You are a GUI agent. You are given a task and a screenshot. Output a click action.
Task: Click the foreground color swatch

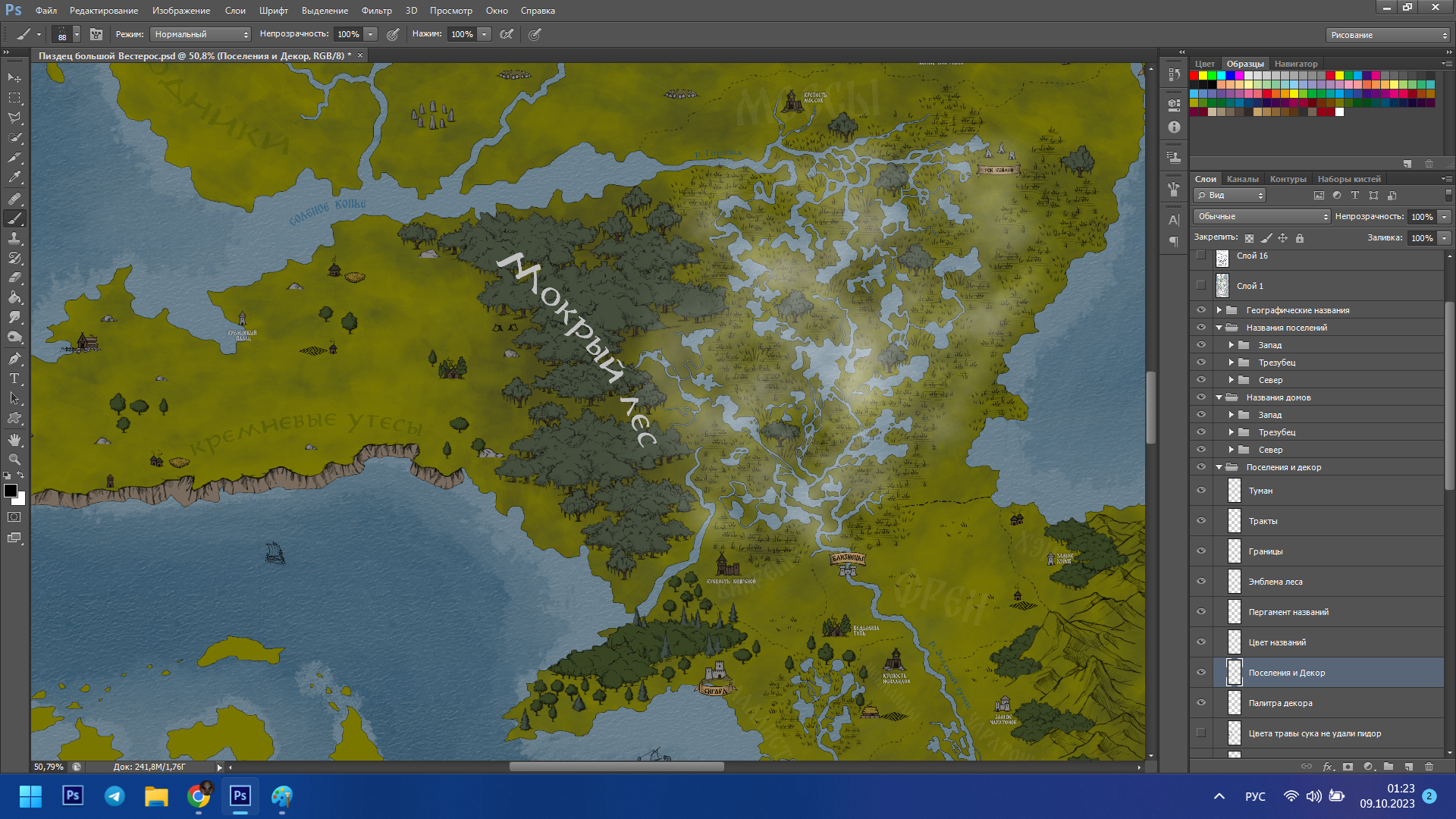pos(11,491)
